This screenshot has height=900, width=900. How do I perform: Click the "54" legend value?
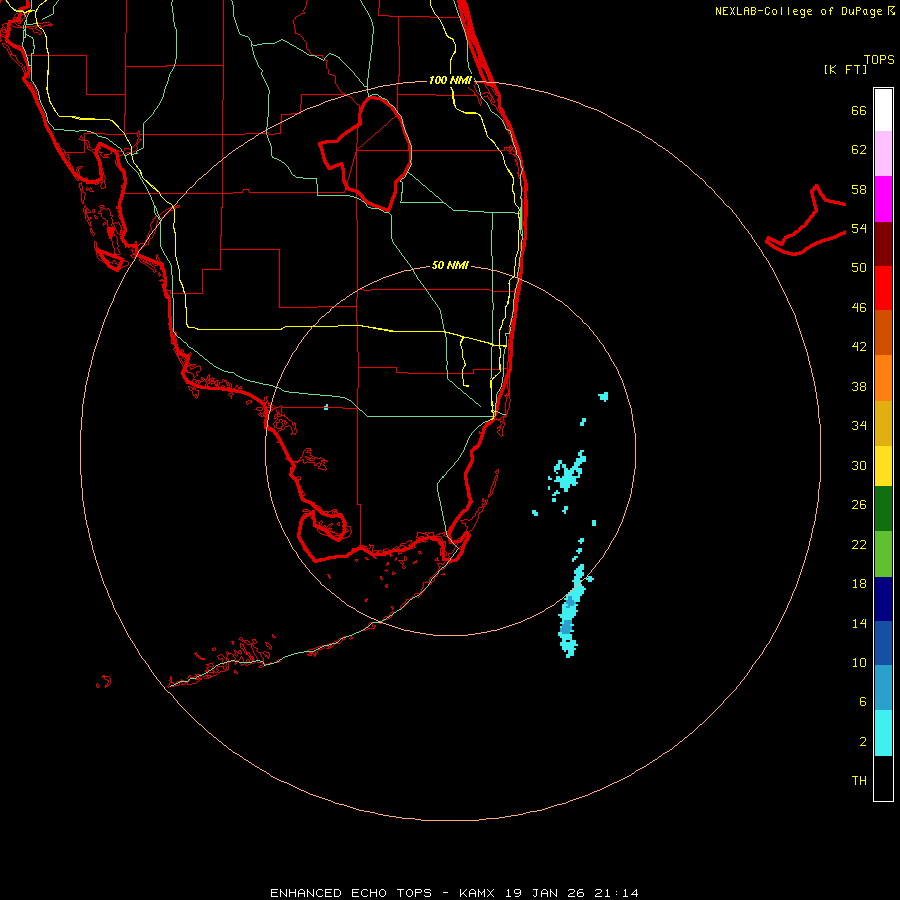pos(859,228)
